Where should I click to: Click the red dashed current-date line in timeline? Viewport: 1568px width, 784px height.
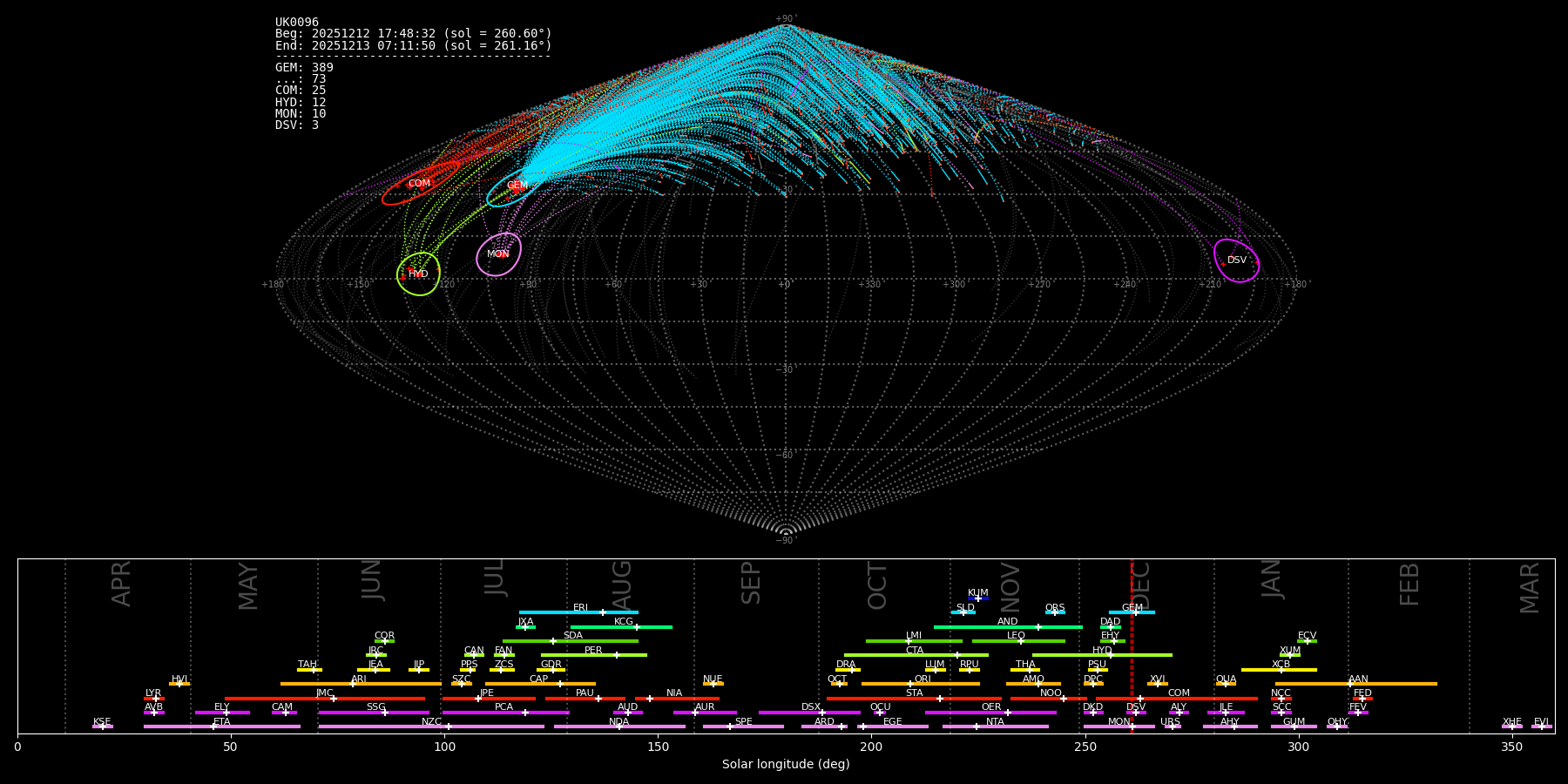(1132, 645)
